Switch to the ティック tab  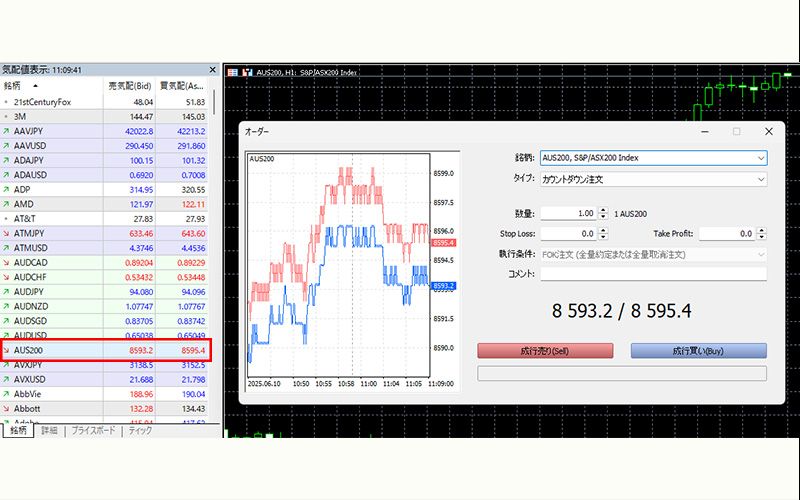[x=140, y=430]
